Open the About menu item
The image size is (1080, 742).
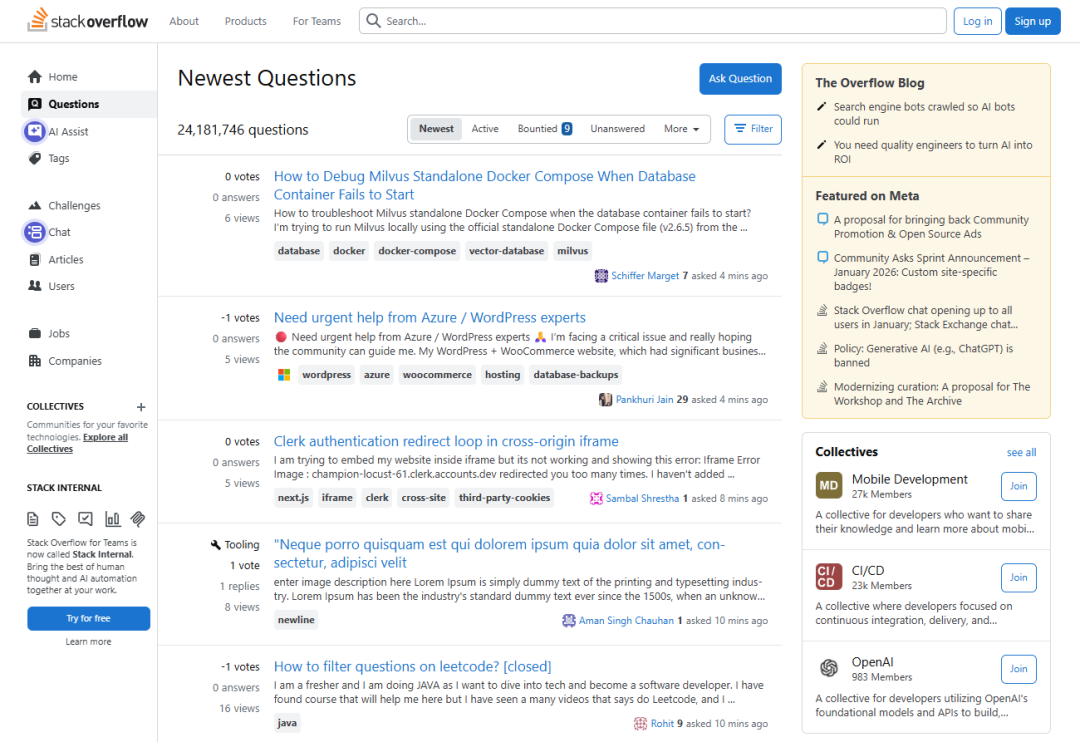pos(184,21)
